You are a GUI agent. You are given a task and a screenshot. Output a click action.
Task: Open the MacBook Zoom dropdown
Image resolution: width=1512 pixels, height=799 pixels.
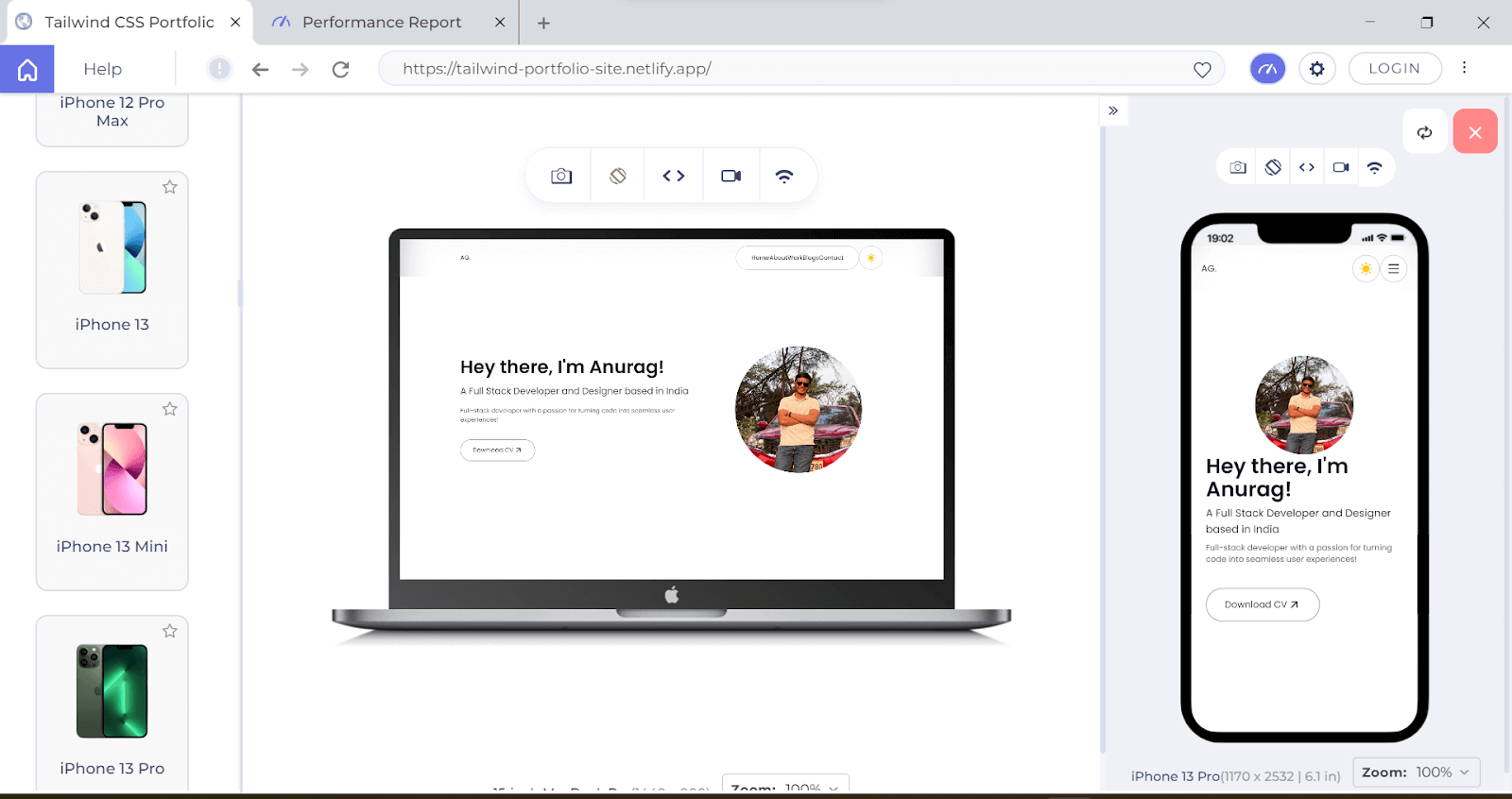pyautogui.click(x=785, y=785)
